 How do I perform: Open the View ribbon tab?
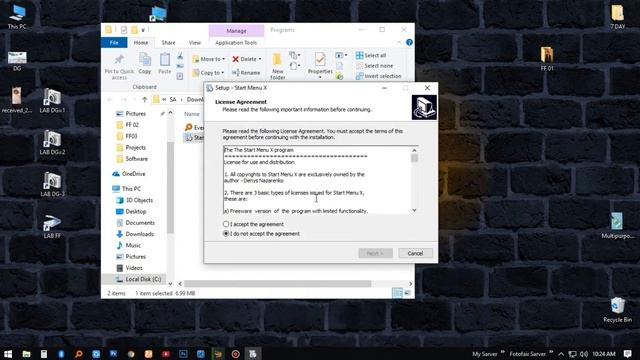pos(195,42)
